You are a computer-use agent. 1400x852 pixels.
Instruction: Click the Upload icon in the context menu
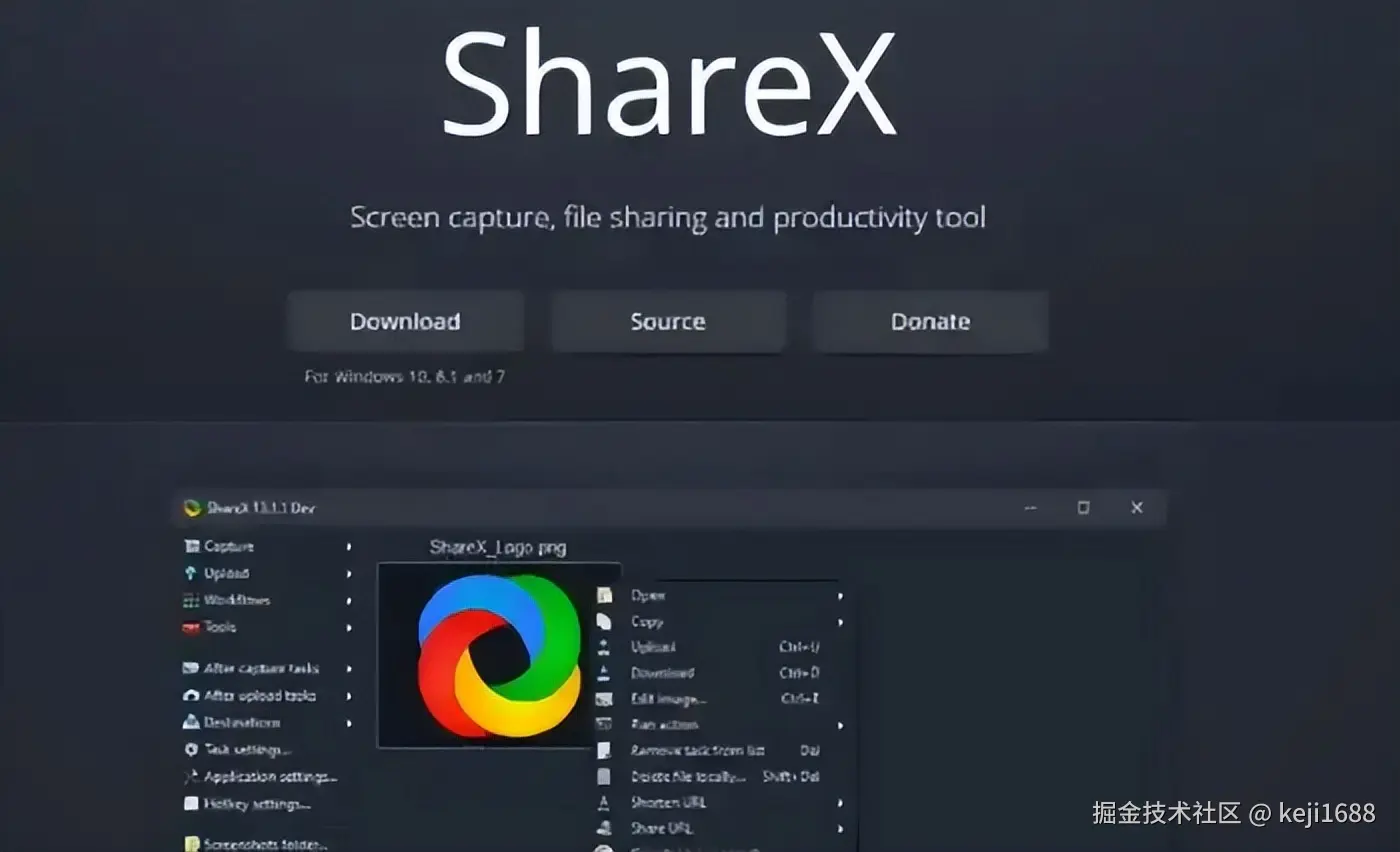click(x=604, y=647)
